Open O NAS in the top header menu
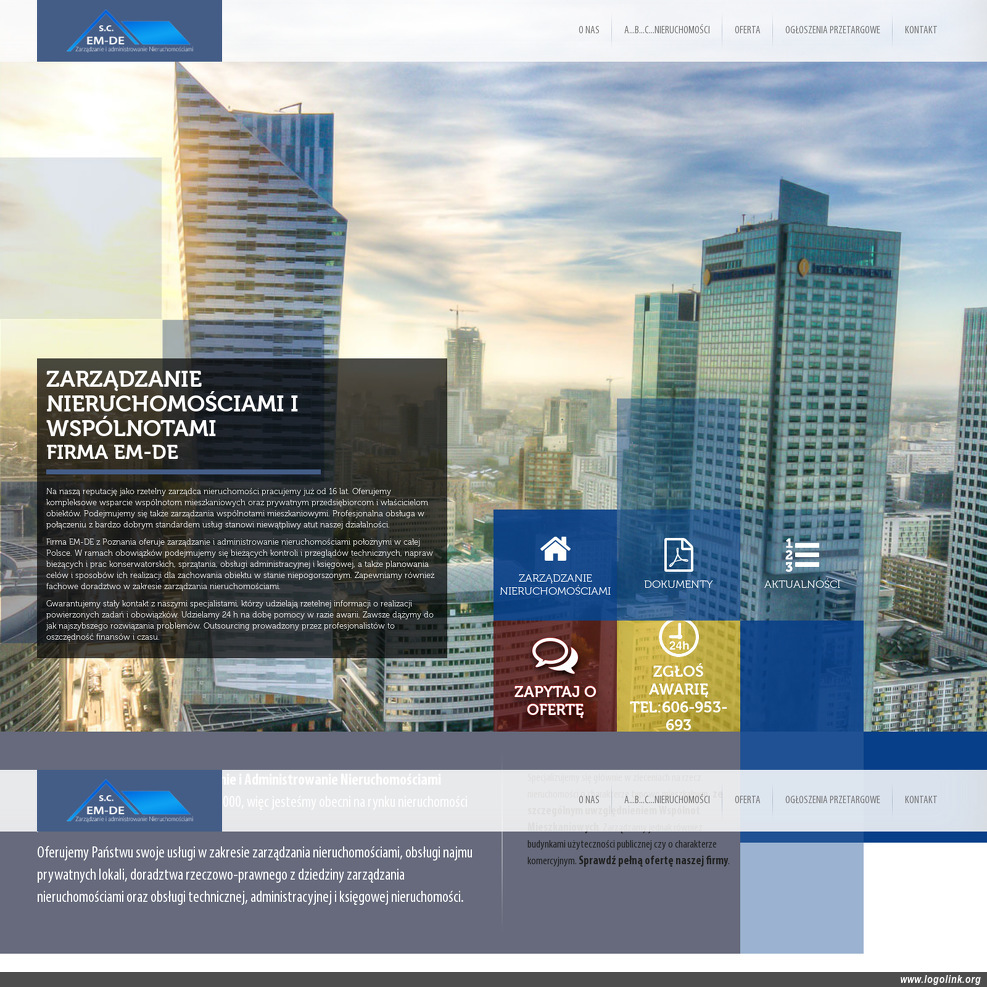This screenshot has width=987, height=987. point(589,30)
